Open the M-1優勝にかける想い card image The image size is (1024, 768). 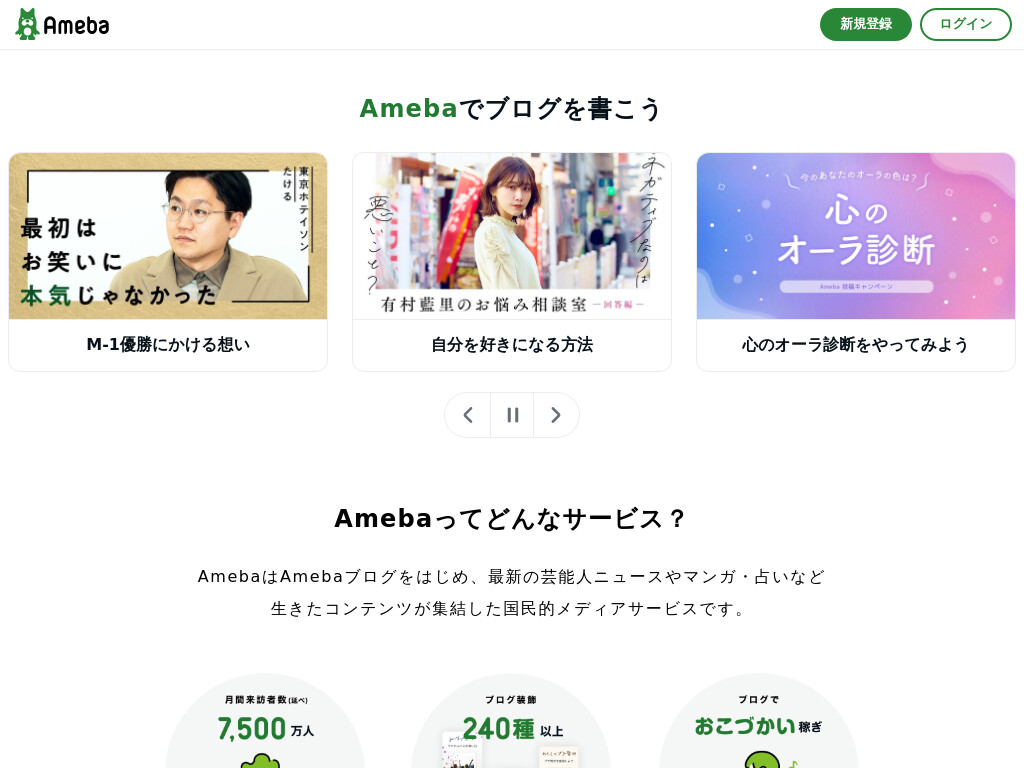[168, 236]
